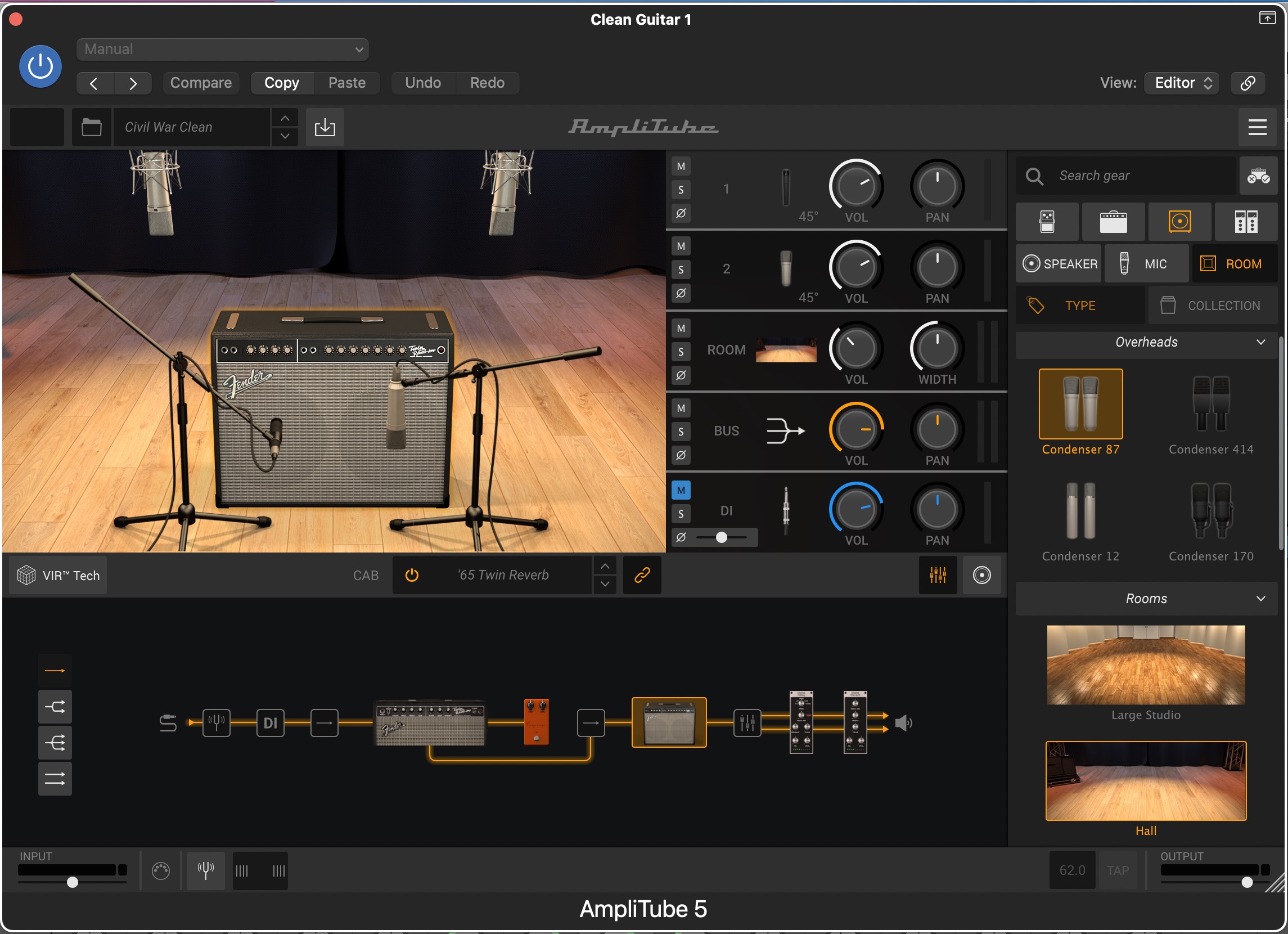The height and width of the screenshot is (934, 1288).
Task: Click the TAP tempo button
Action: tap(1118, 870)
